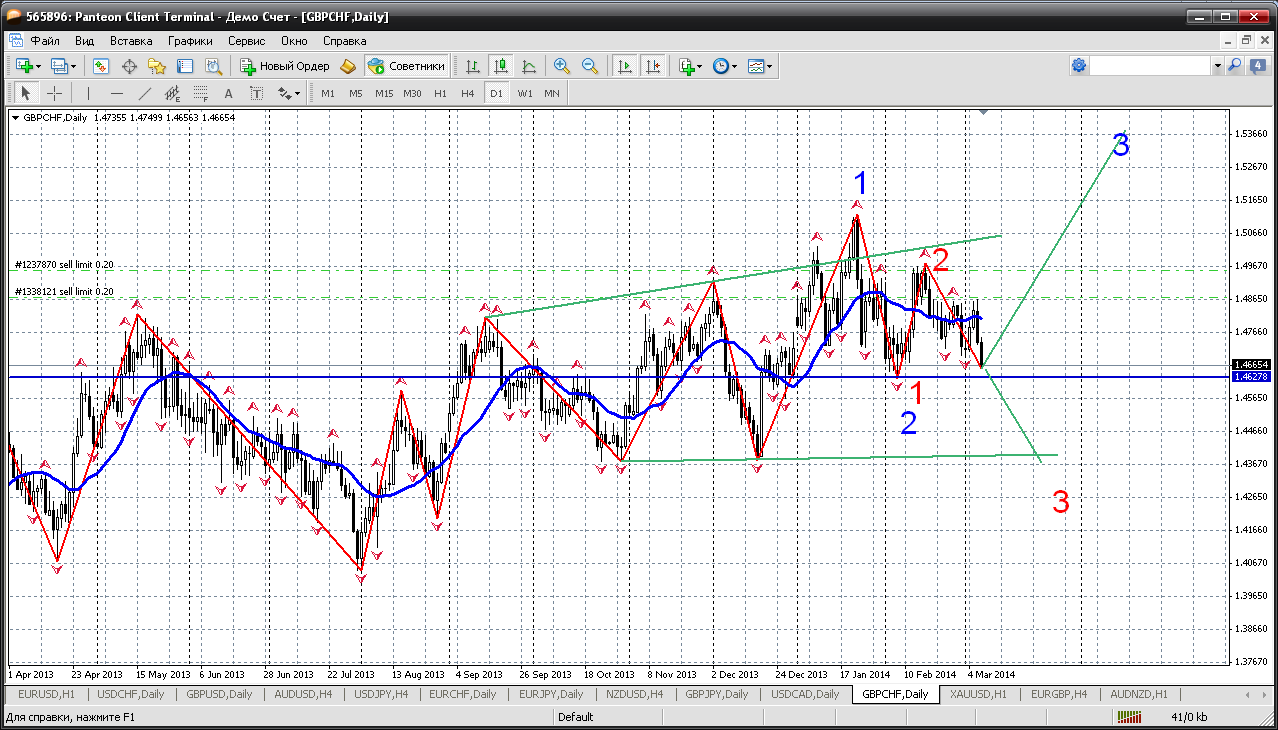Select the Crosshair cursor tool

coord(54,93)
